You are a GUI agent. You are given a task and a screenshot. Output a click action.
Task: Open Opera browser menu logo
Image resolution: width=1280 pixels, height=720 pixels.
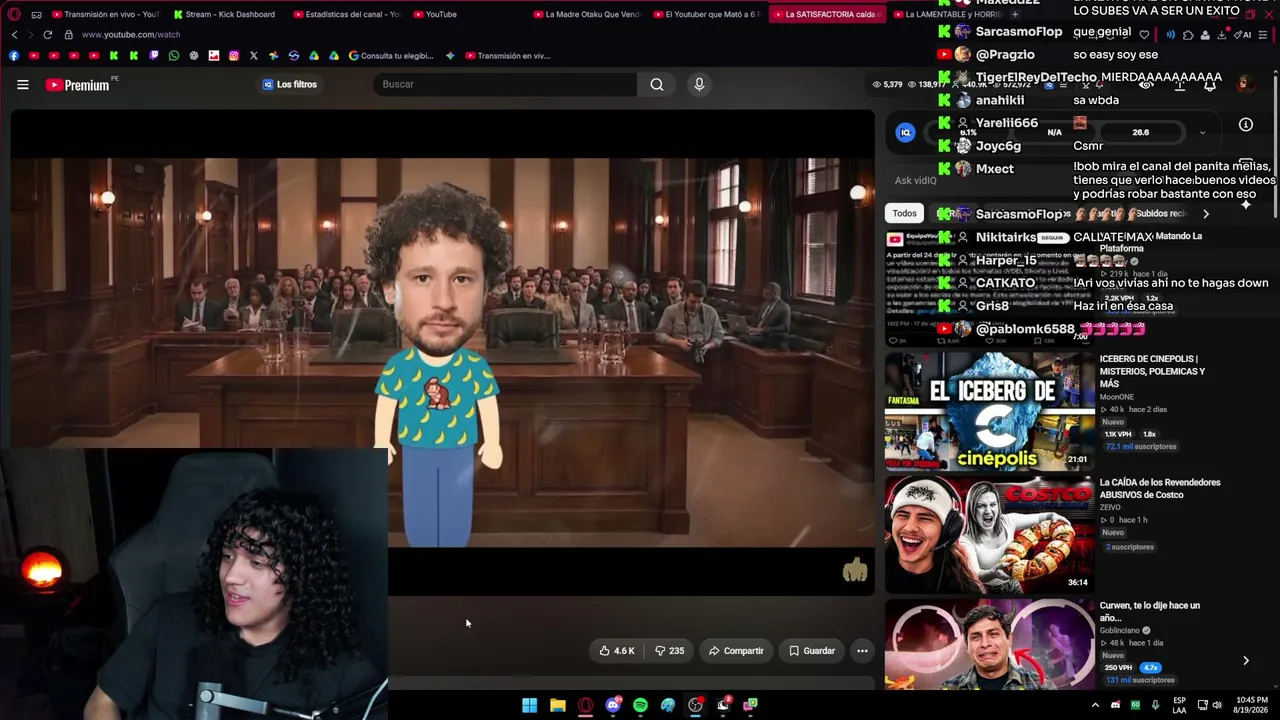13,15
